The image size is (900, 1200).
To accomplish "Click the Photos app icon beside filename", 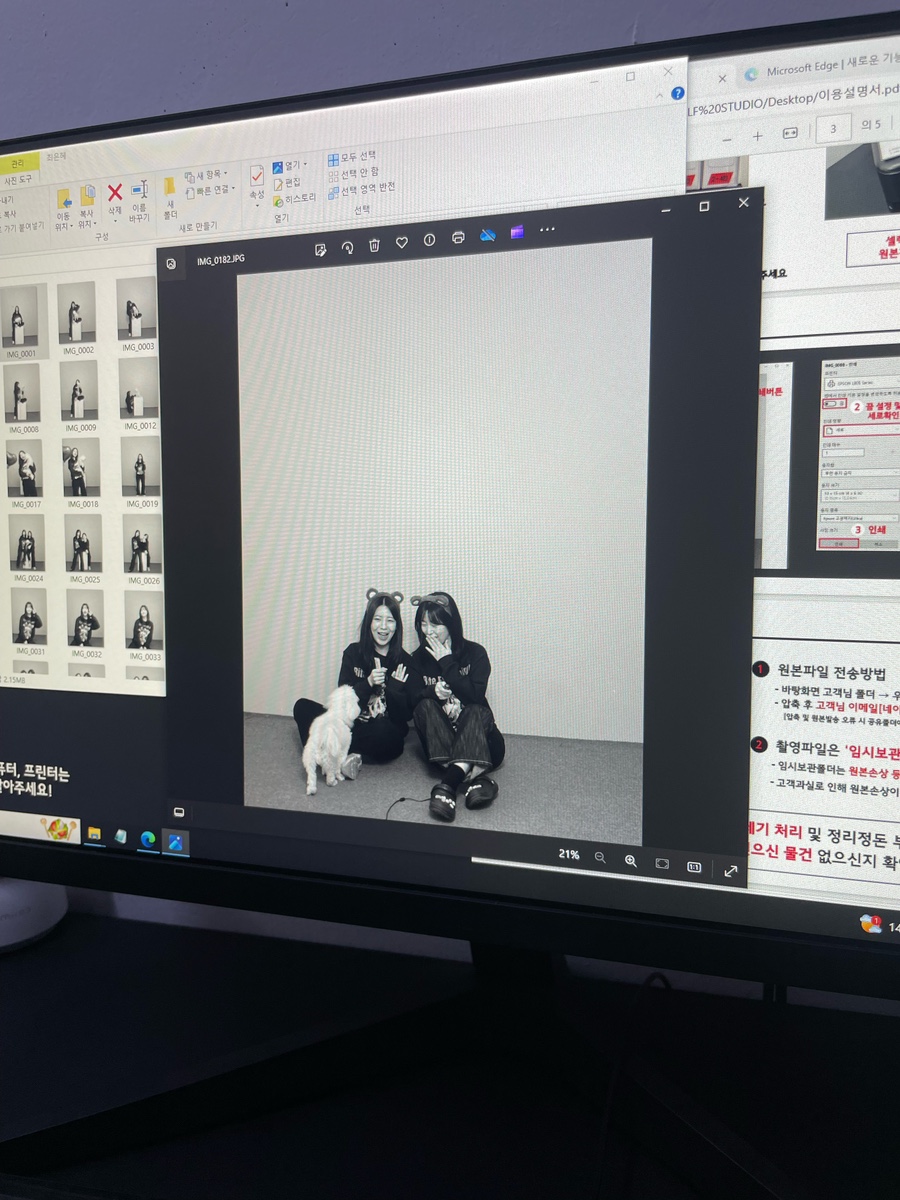I will coord(171,264).
